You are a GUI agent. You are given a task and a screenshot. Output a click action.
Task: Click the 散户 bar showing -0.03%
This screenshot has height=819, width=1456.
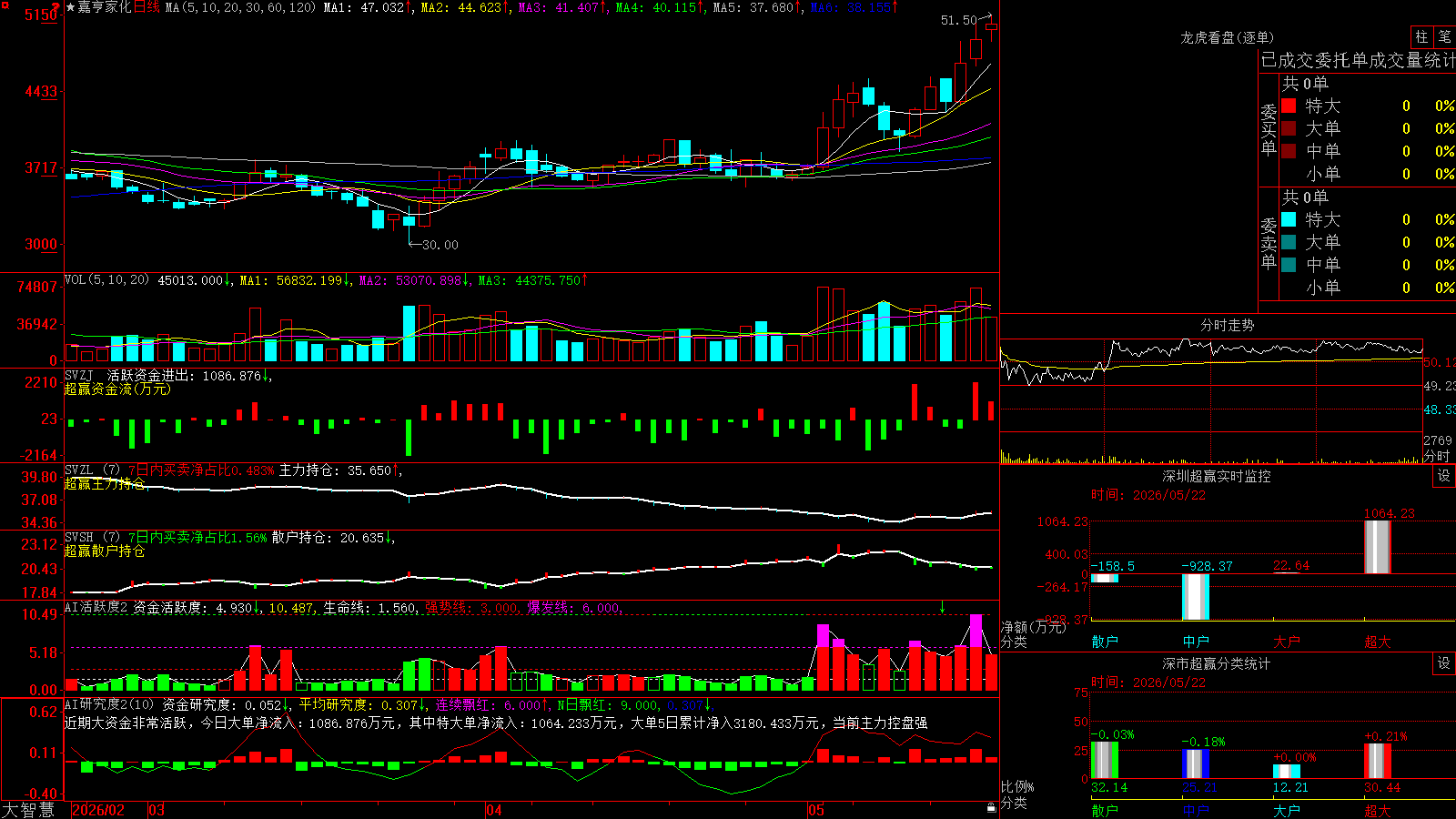point(1105,760)
